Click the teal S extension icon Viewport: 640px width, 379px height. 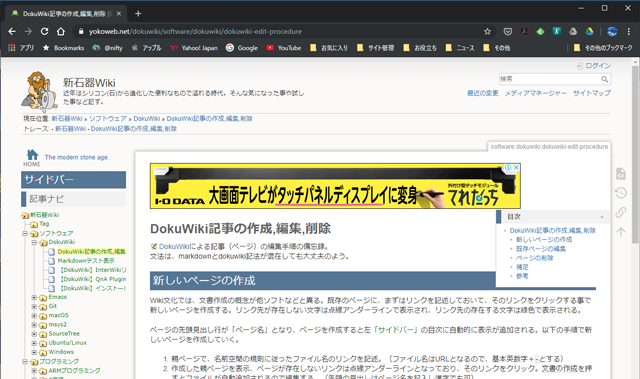(557, 31)
